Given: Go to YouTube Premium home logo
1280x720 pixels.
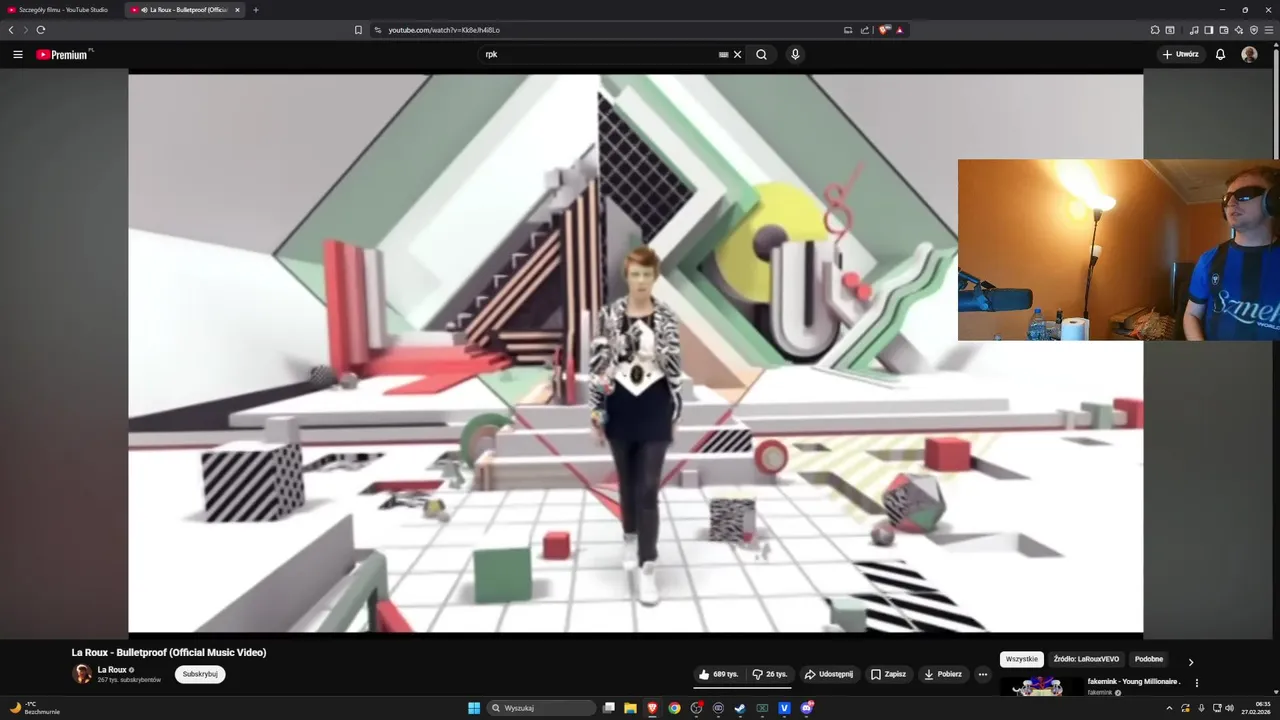Looking at the screenshot, I should [x=64, y=55].
